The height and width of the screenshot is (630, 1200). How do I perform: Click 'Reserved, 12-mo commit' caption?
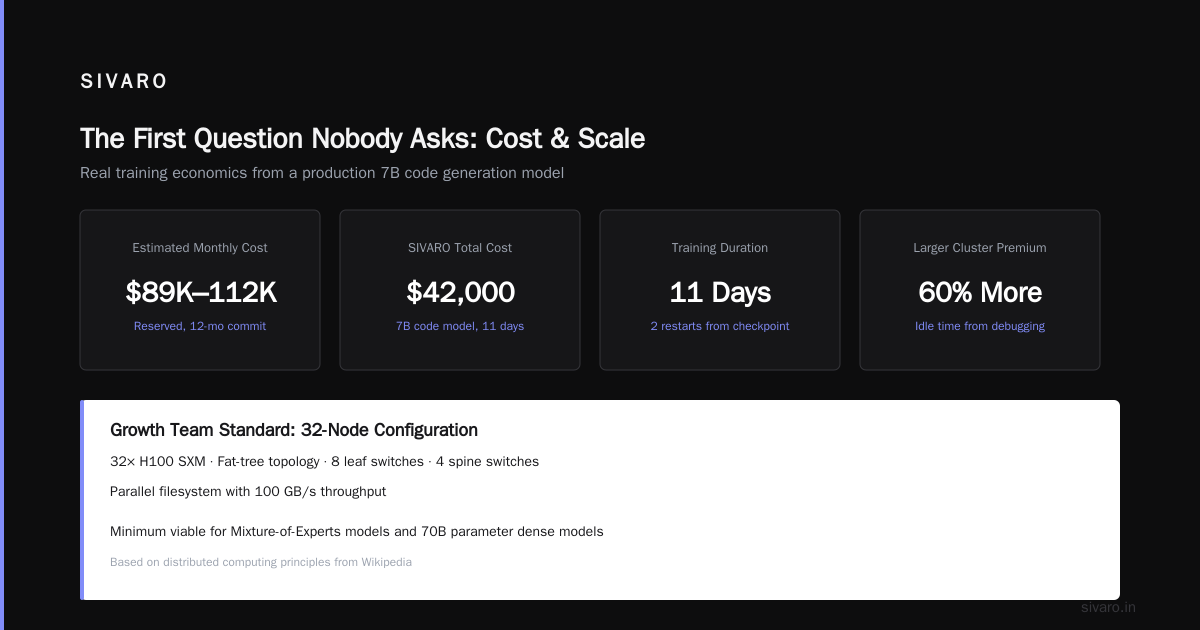200,326
